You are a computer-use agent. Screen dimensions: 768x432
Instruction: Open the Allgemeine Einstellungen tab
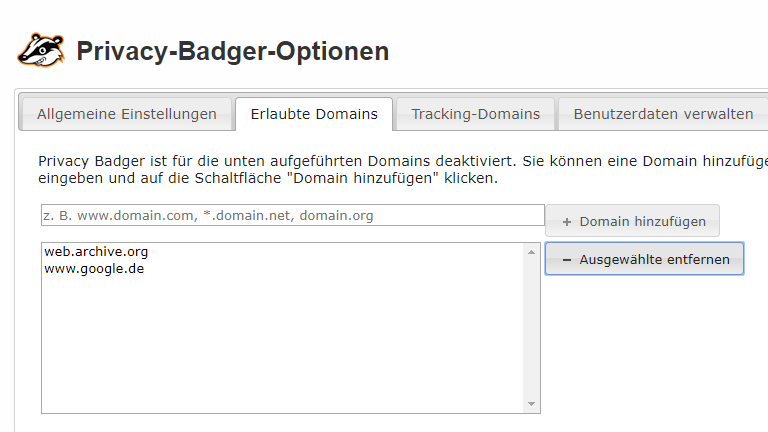pos(127,114)
